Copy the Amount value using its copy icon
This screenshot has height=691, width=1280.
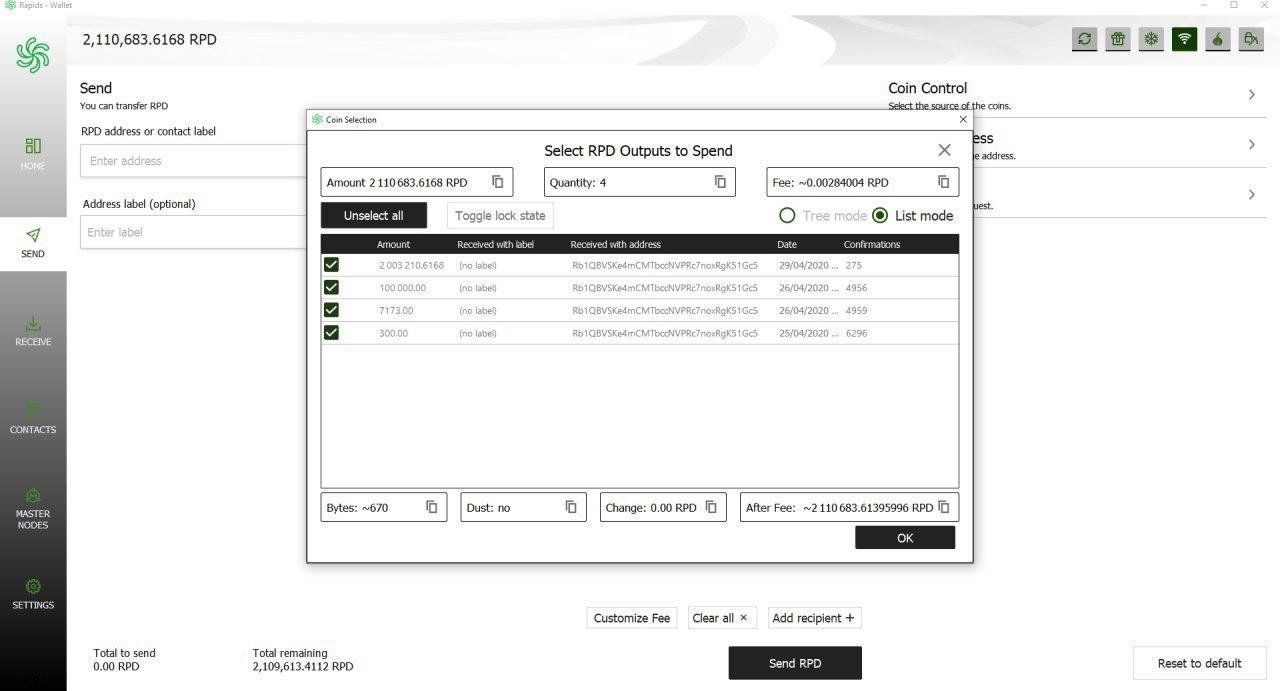[498, 182]
